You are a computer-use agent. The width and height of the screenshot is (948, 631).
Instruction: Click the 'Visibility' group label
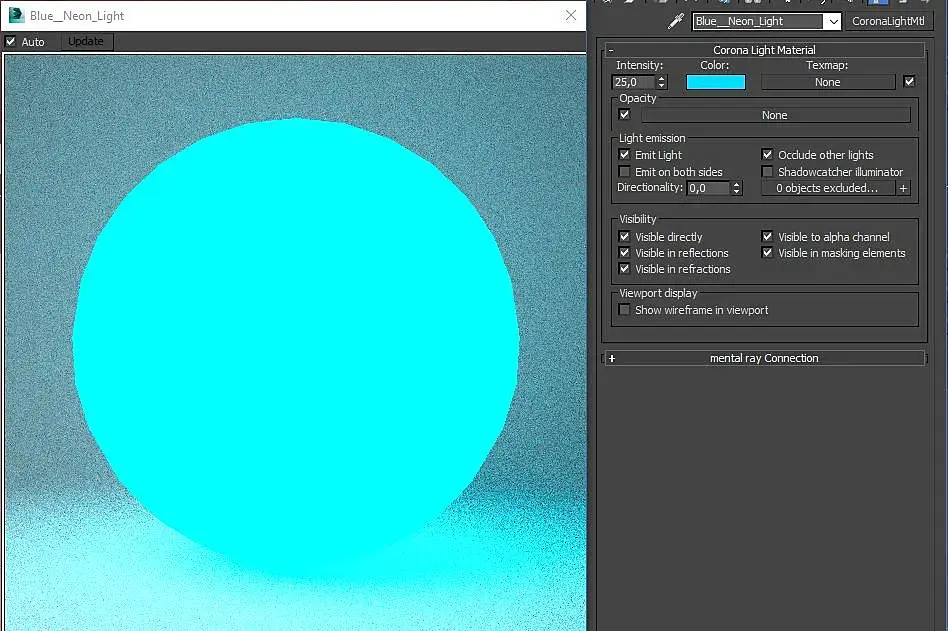point(637,219)
